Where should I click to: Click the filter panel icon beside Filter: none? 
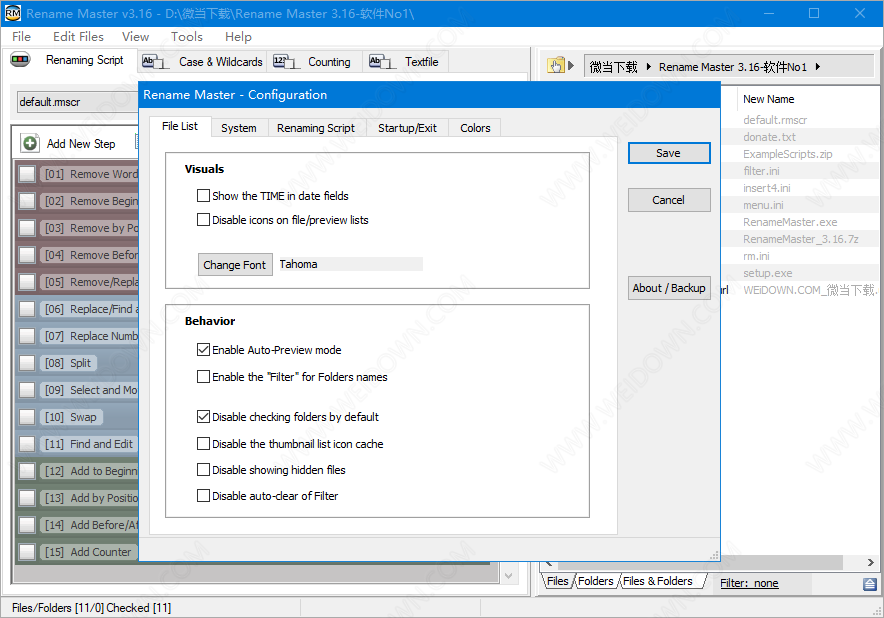pos(870,584)
